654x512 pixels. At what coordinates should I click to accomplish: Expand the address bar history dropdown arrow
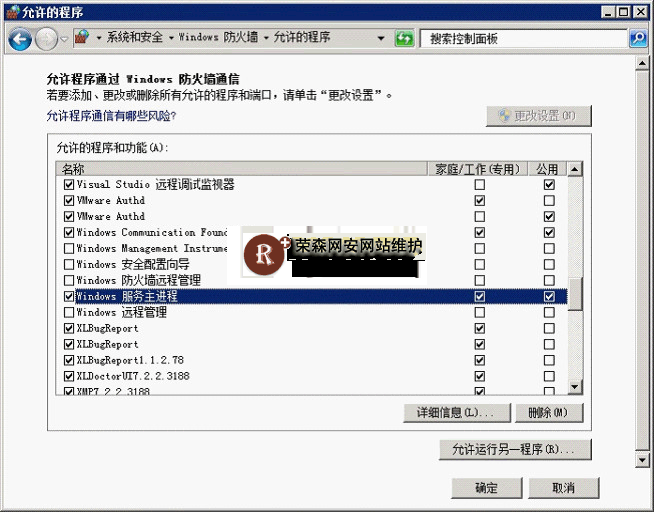click(x=381, y=39)
